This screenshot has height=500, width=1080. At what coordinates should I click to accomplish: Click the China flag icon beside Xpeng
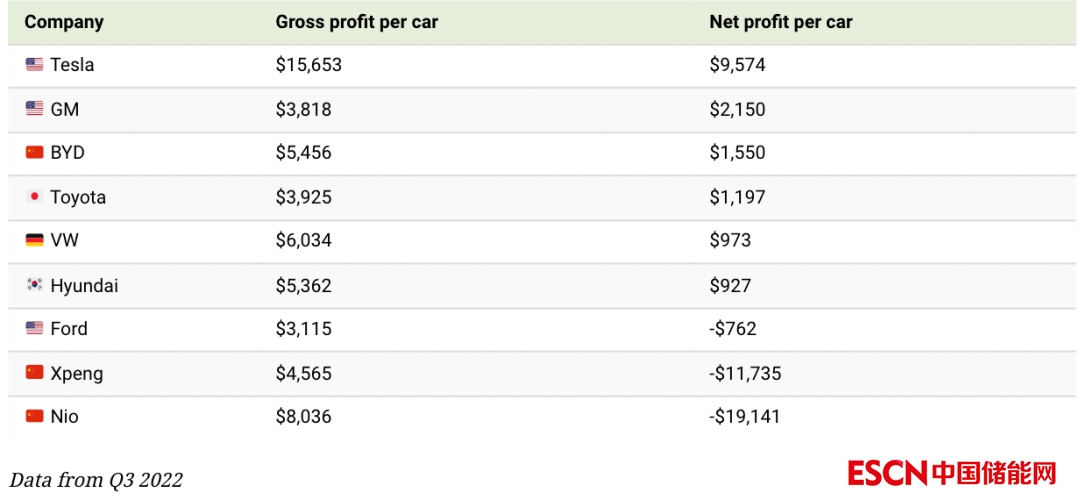point(35,373)
